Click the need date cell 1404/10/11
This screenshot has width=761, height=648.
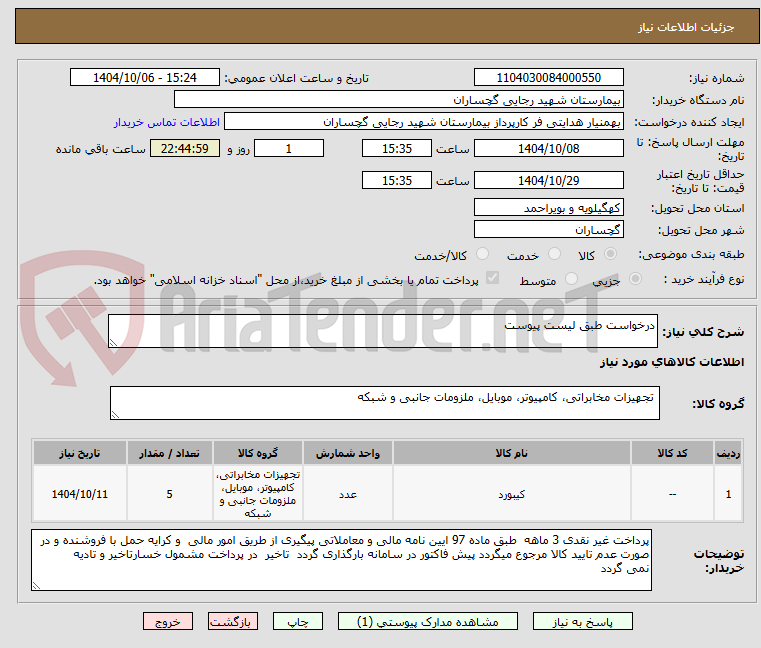80,494
